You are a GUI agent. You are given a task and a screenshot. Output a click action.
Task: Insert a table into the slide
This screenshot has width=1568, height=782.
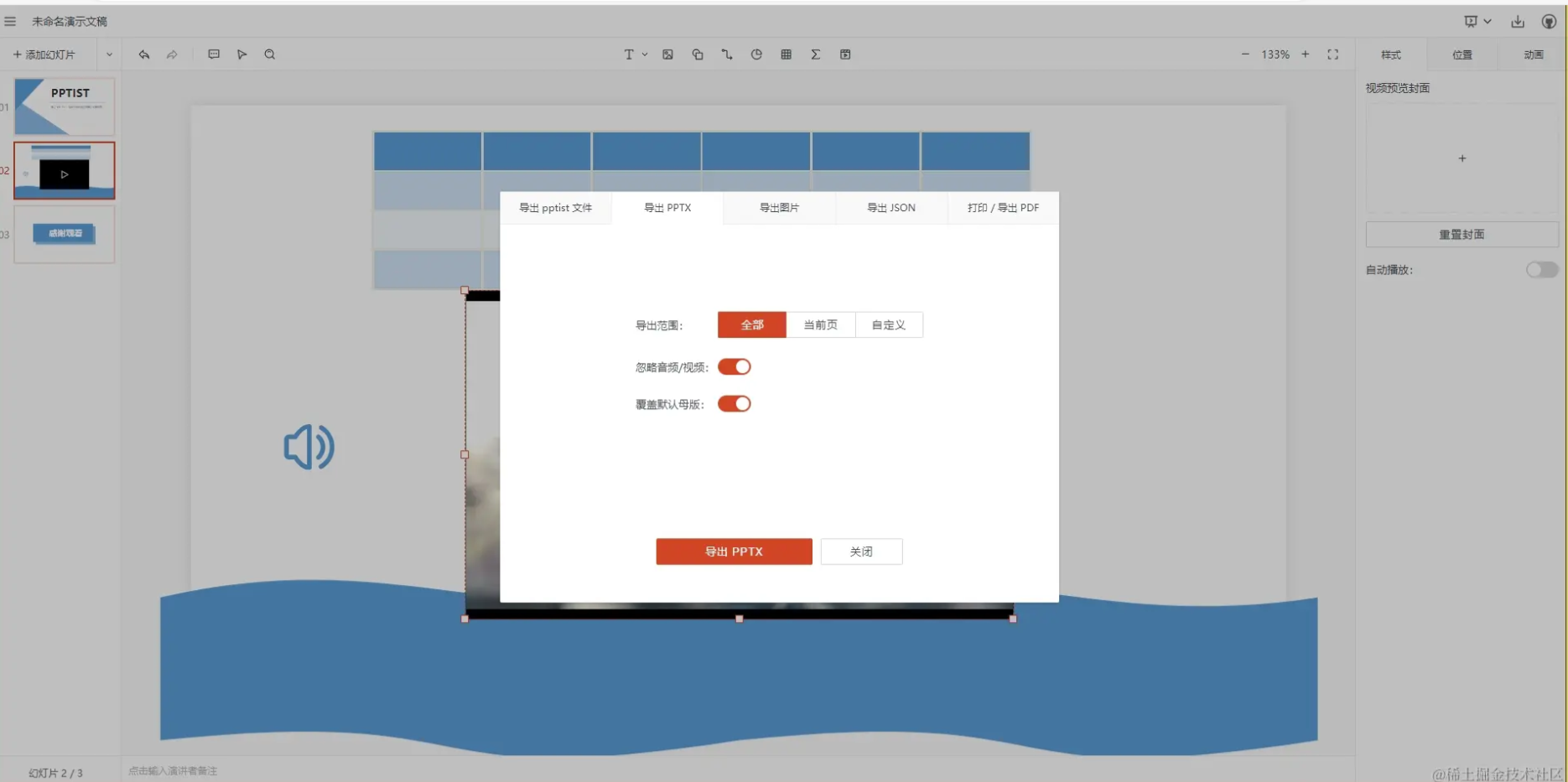786,54
